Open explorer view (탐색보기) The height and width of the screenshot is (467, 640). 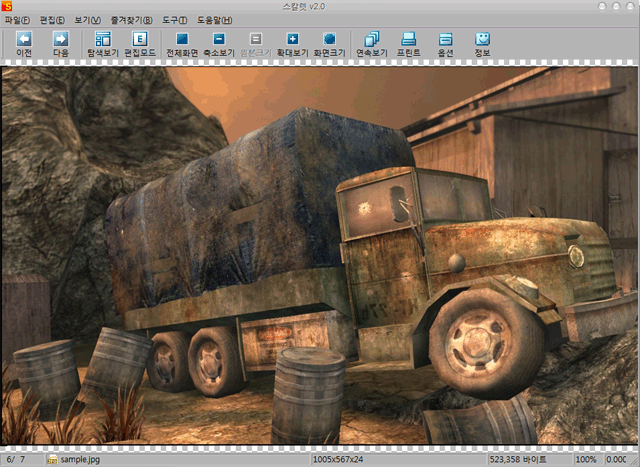point(103,44)
